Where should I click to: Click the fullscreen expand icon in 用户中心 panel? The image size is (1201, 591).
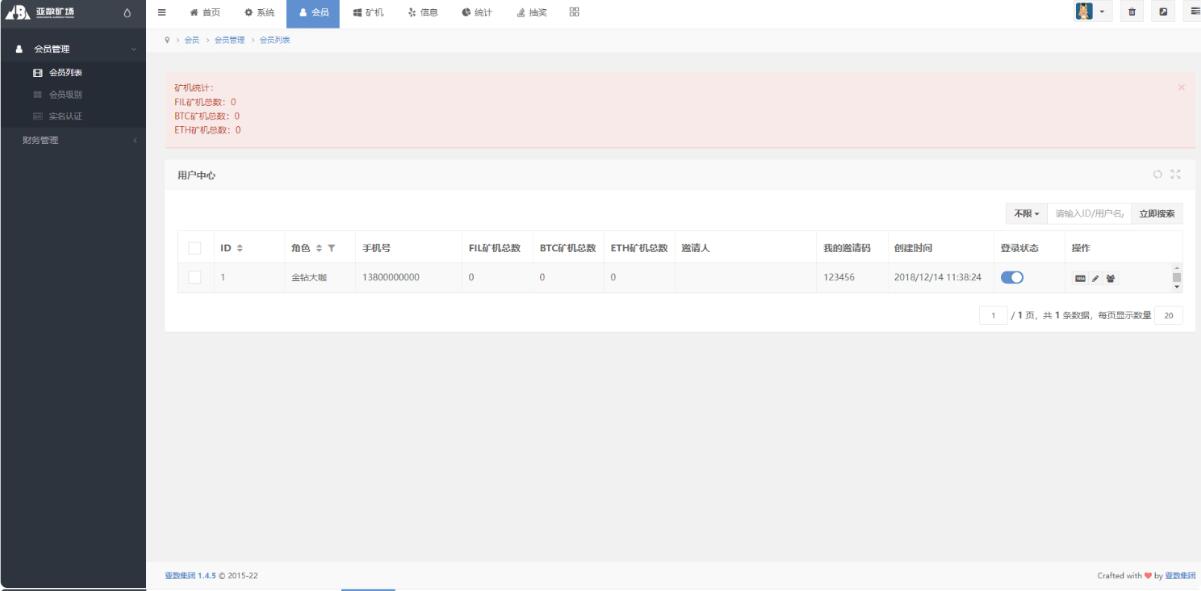1175,175
